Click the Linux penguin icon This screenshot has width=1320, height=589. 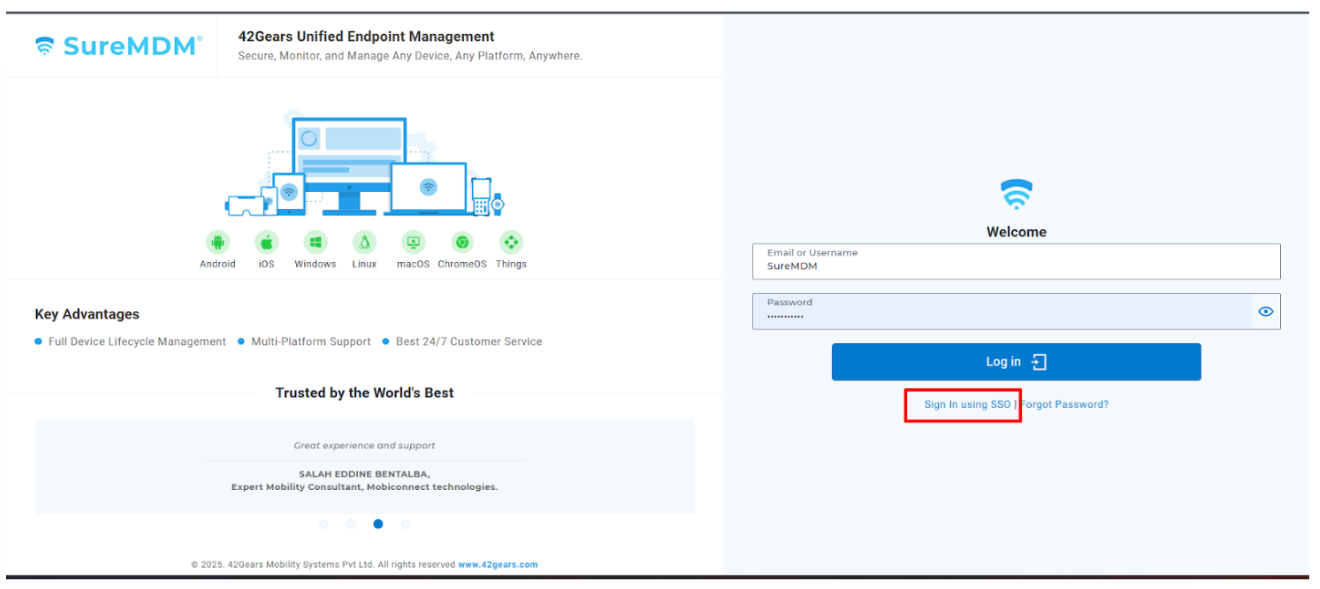(x=364, y=242)
